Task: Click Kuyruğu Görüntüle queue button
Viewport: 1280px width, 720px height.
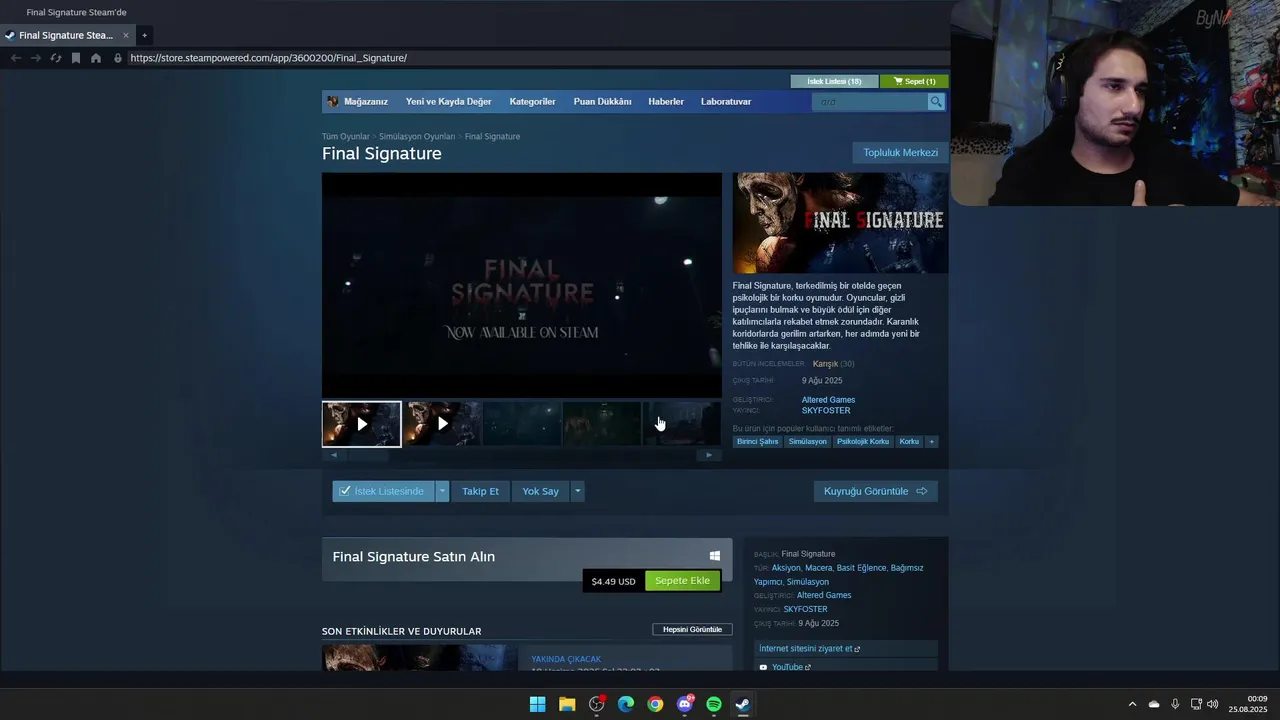Action: [875, 491]
